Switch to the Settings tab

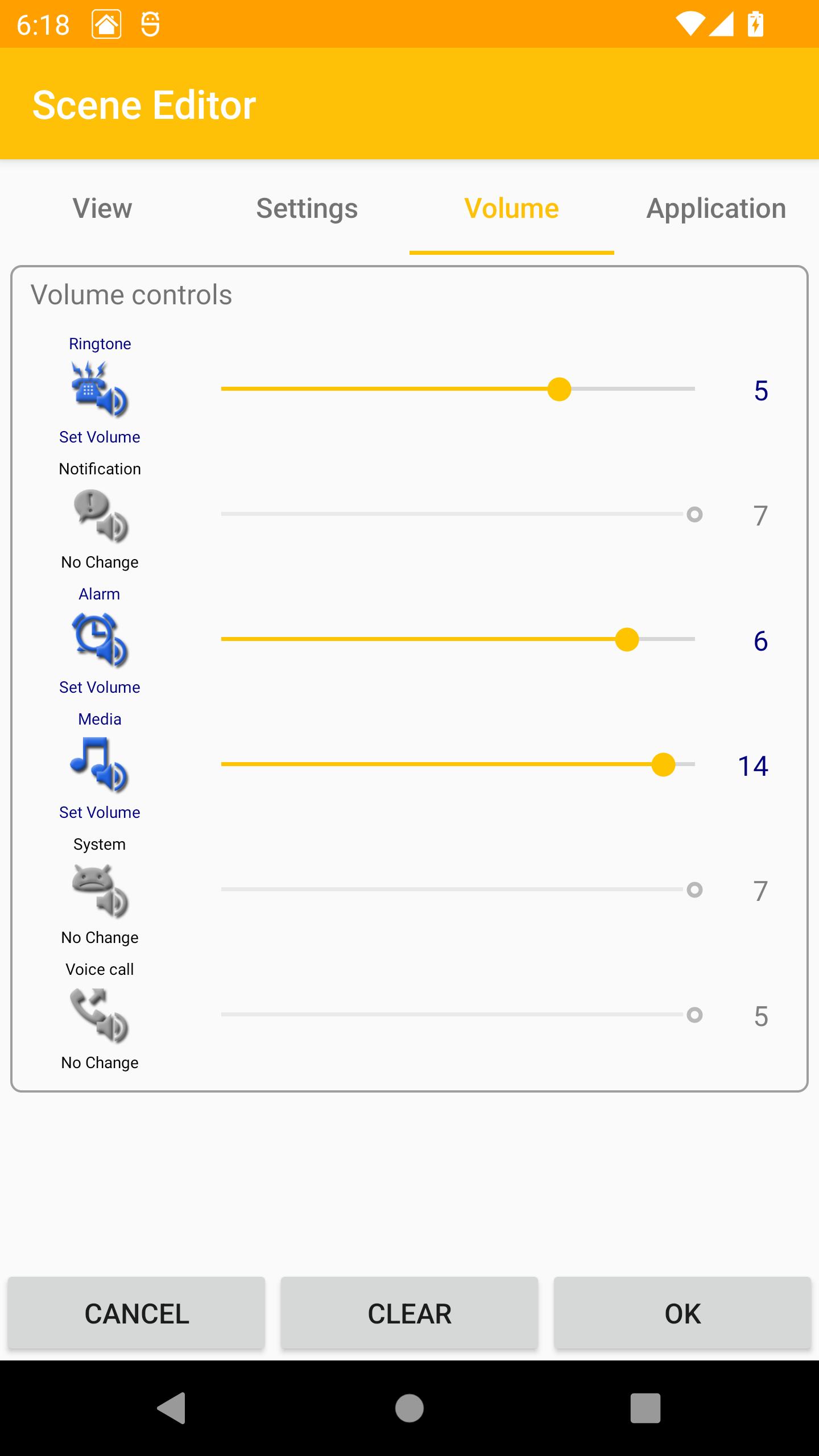(307, 208)
